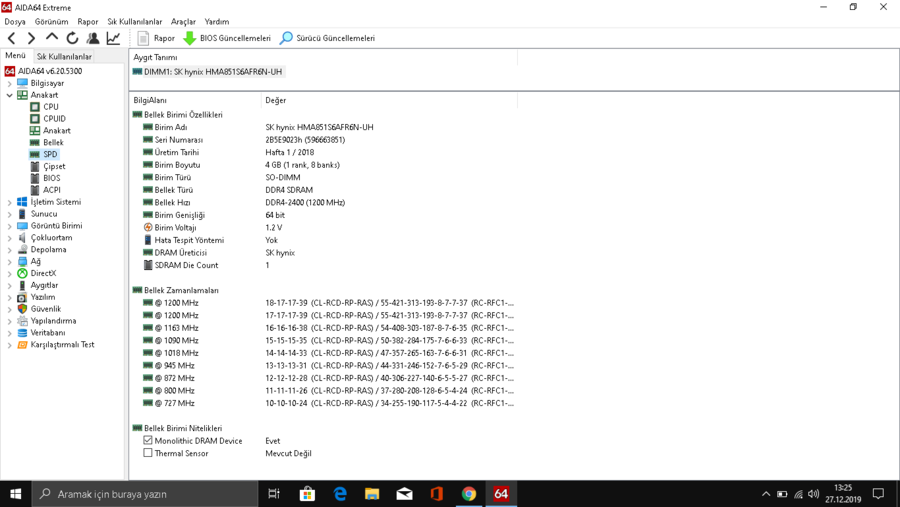Open the Görünüm menu
The height and width of the screenshot is (507, 900).
(51, 21)
